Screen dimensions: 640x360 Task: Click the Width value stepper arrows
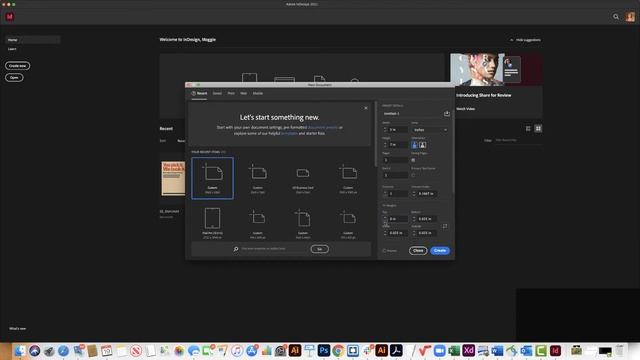pos(385,130)
